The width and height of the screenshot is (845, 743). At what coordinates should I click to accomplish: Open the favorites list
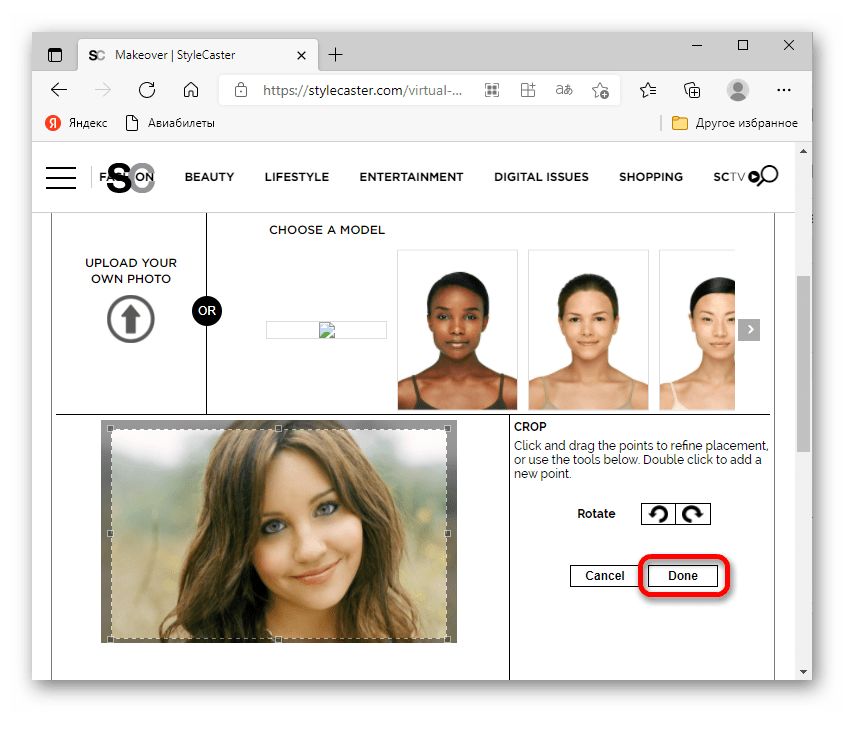coord(648,90)
